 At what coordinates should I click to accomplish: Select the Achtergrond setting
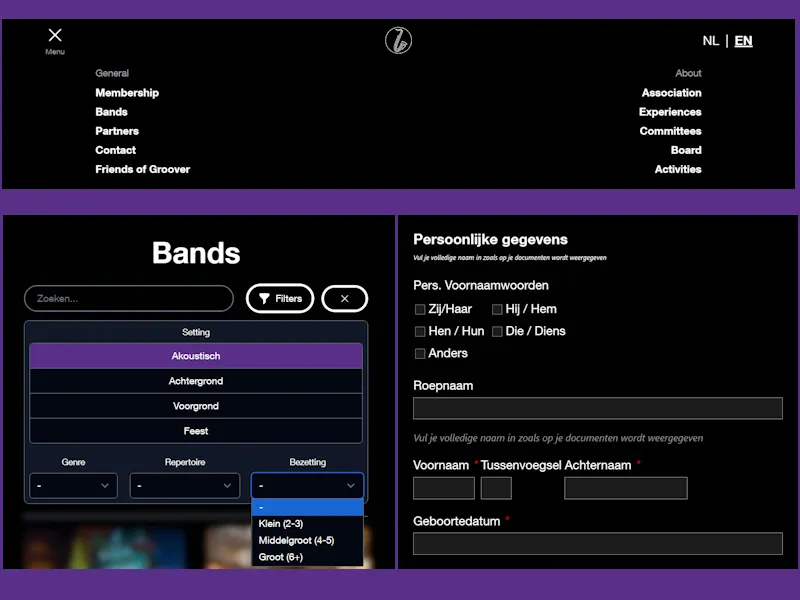tap(196, 381)
